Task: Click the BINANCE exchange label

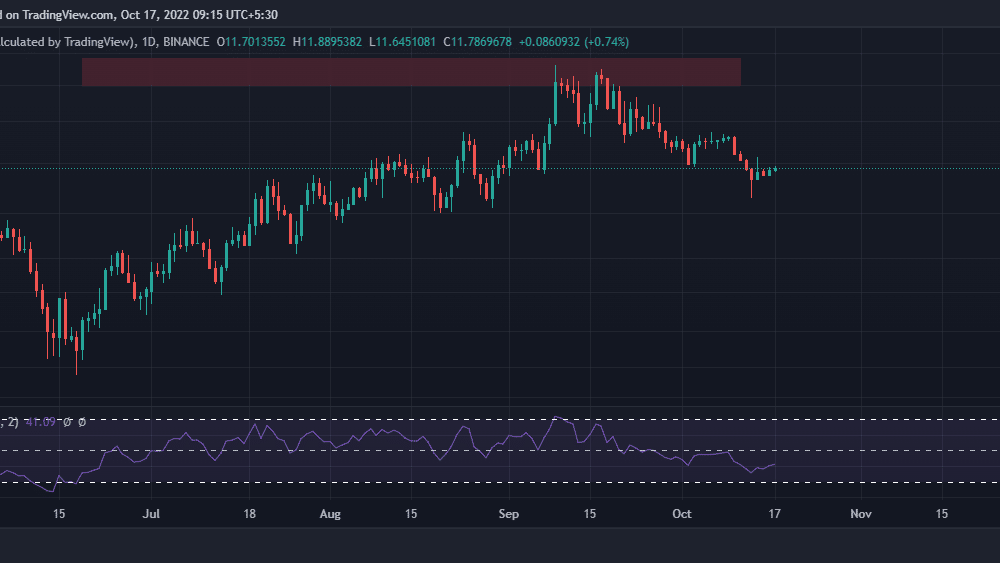Action: click(186, 42)
